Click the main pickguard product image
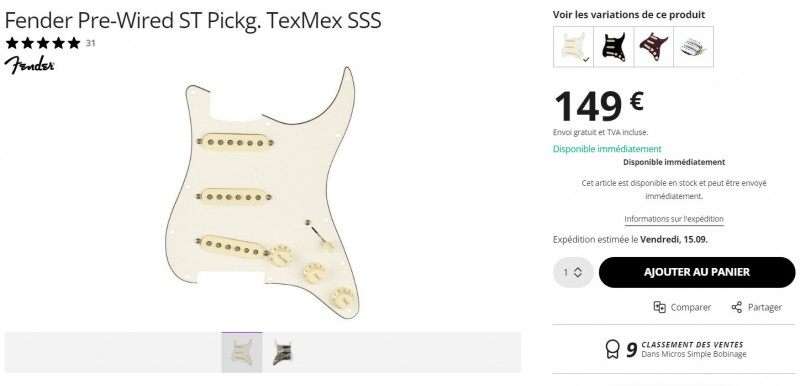The image size is (800, 386). pyautogui.click(x=263, y=193)
